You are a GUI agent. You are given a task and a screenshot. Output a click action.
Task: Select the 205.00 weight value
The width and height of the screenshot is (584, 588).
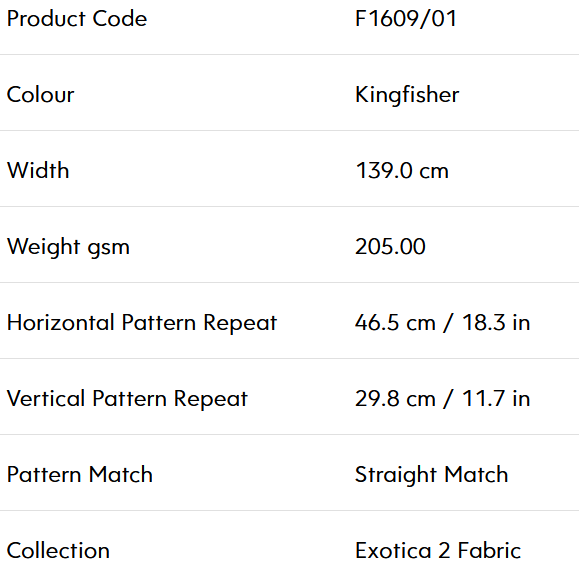[x=390, y=247]
